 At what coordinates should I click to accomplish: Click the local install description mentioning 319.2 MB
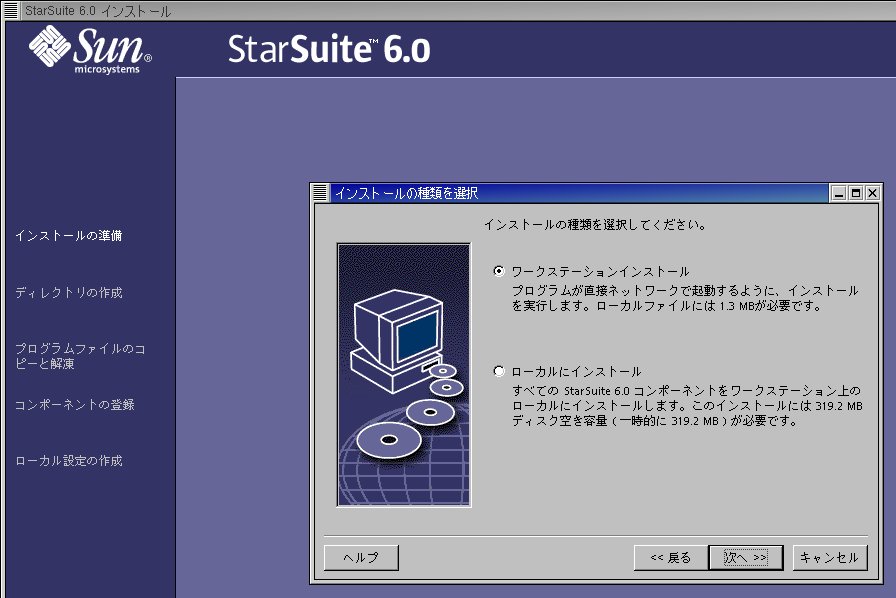(x=687, y=406)
